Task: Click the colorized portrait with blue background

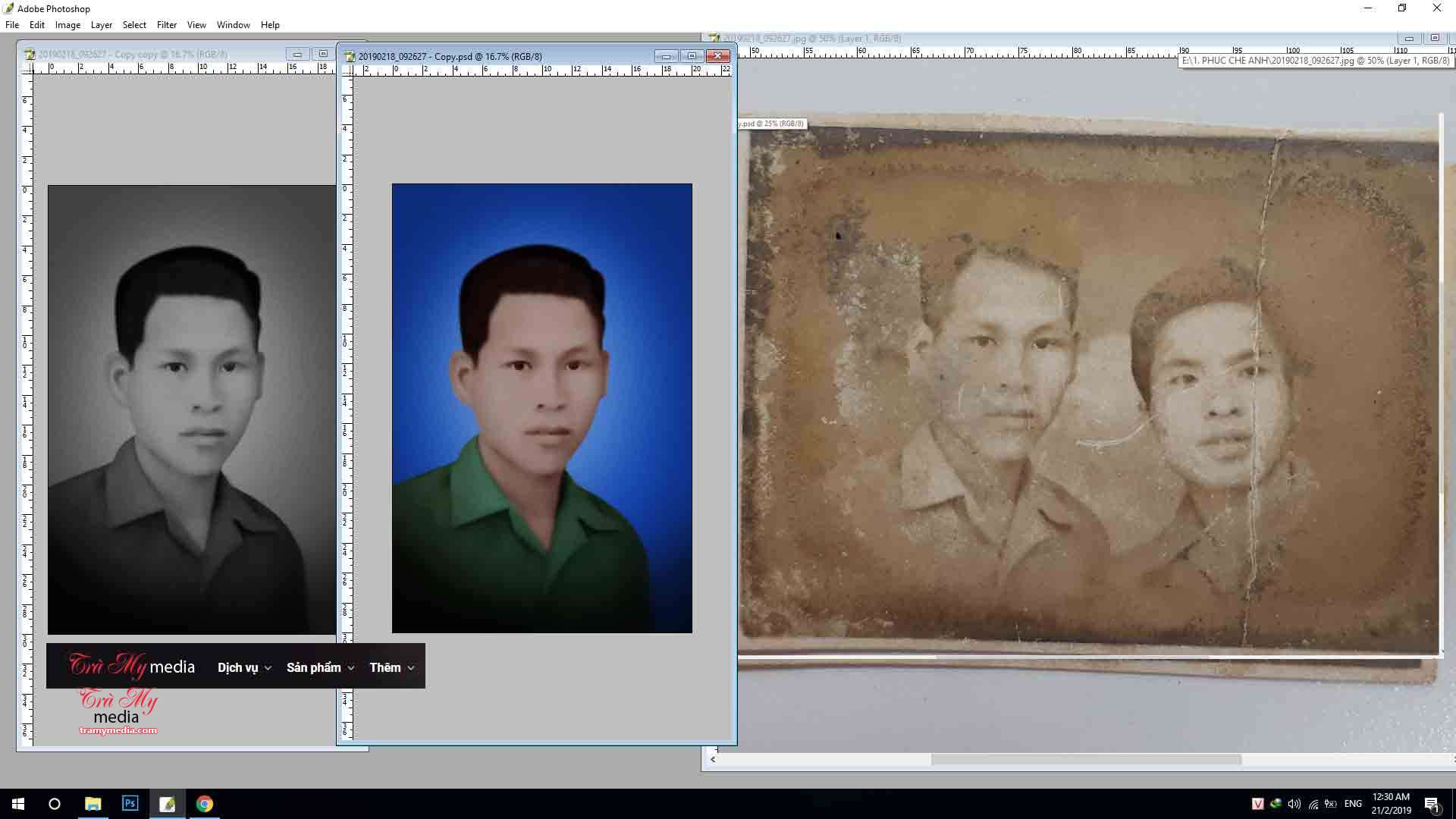Action: (x=541, y=408)
